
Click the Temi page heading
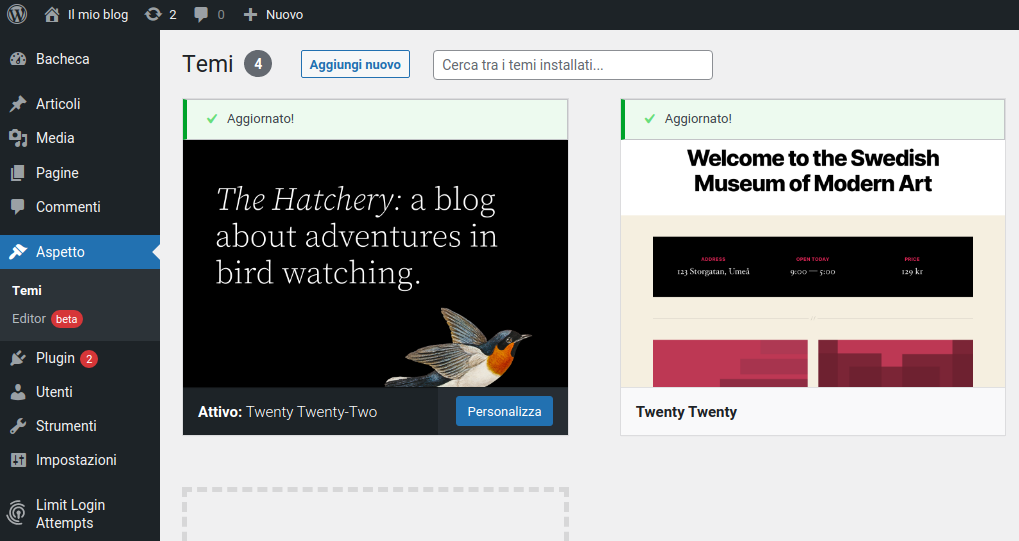[207, 64]
